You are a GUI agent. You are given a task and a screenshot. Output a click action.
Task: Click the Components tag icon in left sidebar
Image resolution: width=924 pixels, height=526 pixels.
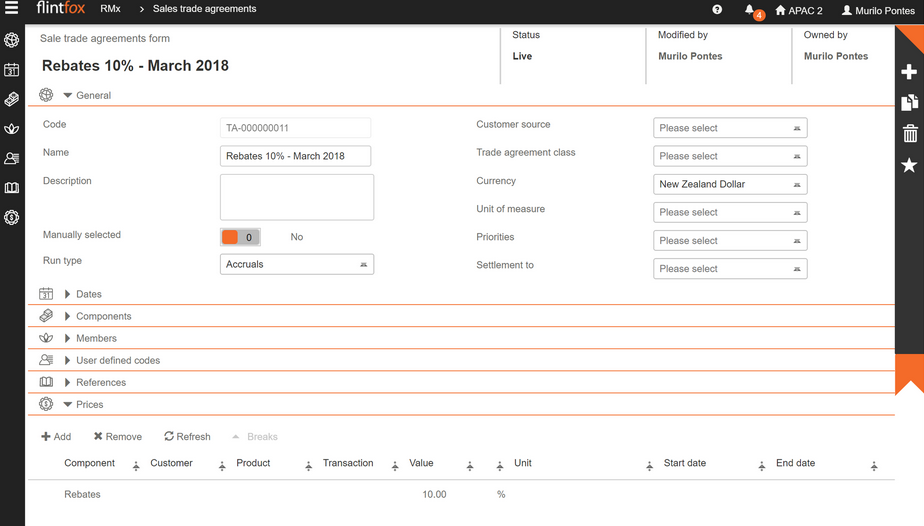(11, 99)
